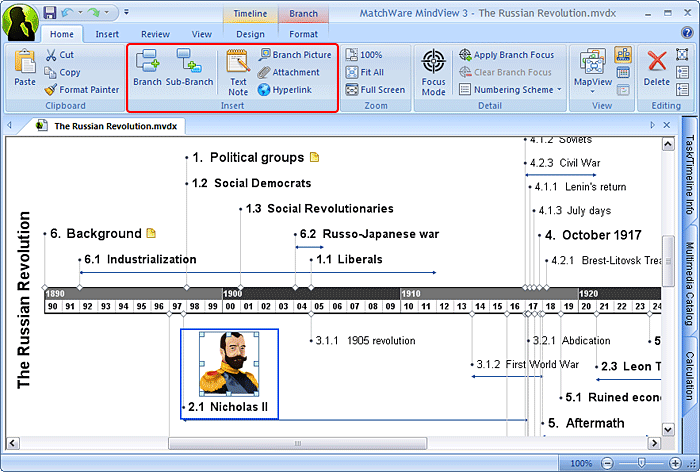Viewport: 700px width, 472px height.
Task: Delete the selected branch
Action: 657,68
